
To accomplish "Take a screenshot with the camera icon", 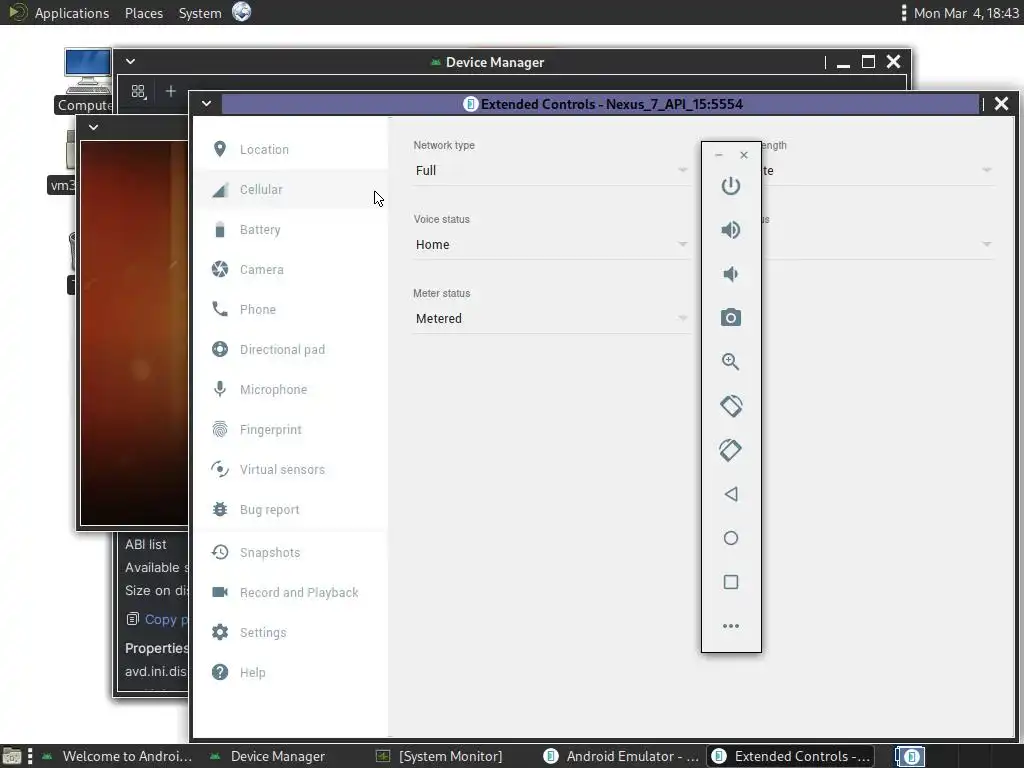I will click(x=730, y=317).
